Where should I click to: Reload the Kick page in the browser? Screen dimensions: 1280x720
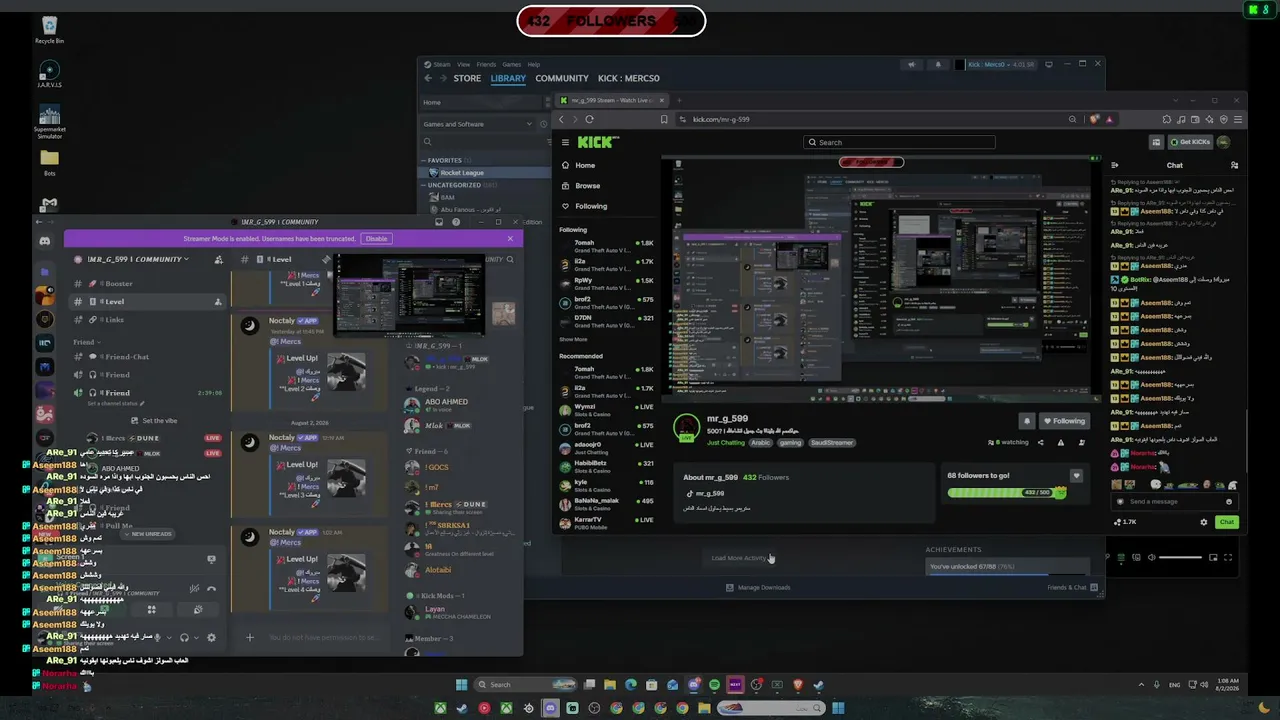[589, 119]
